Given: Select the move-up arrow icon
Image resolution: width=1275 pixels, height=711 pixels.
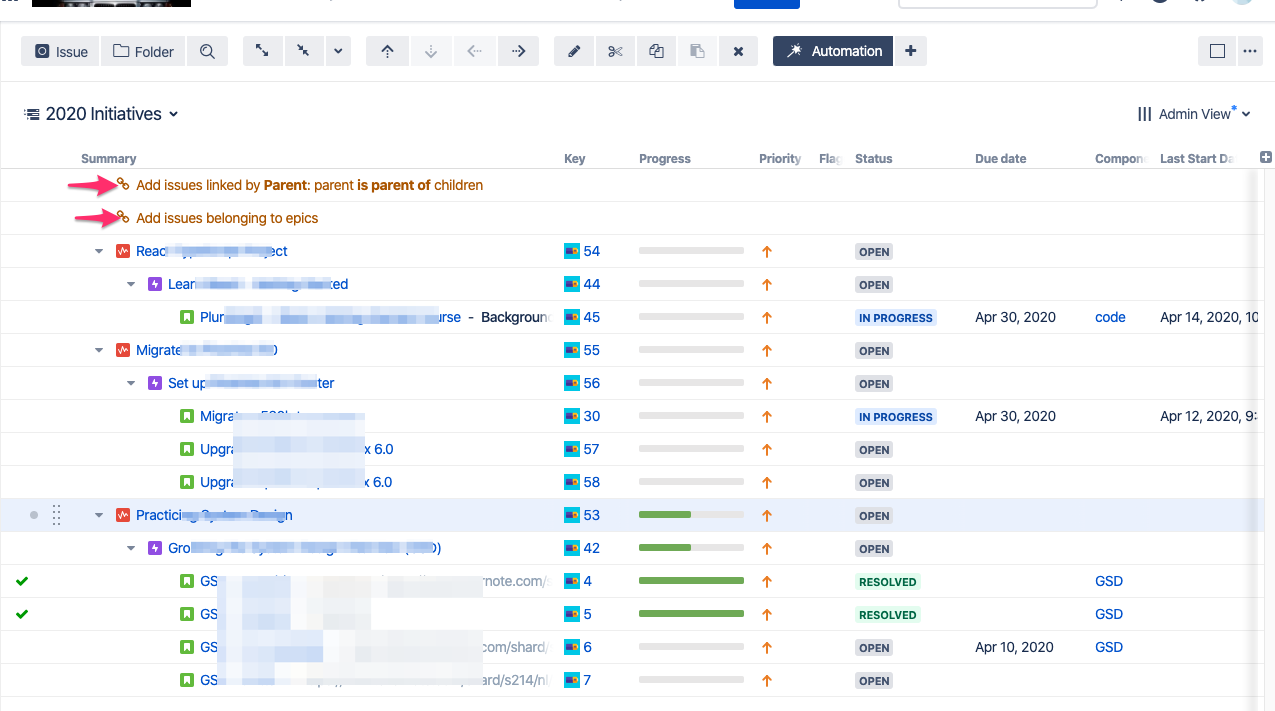Looking at the screenshot, I should pyautogui.click(x=387, y=51).
